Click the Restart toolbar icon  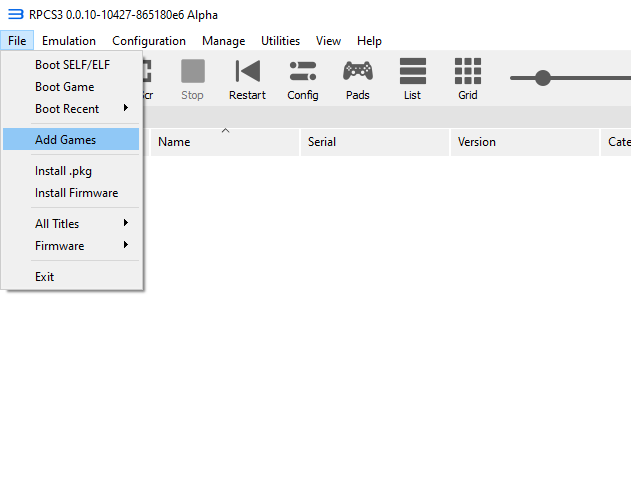click(x=247, y=72)
